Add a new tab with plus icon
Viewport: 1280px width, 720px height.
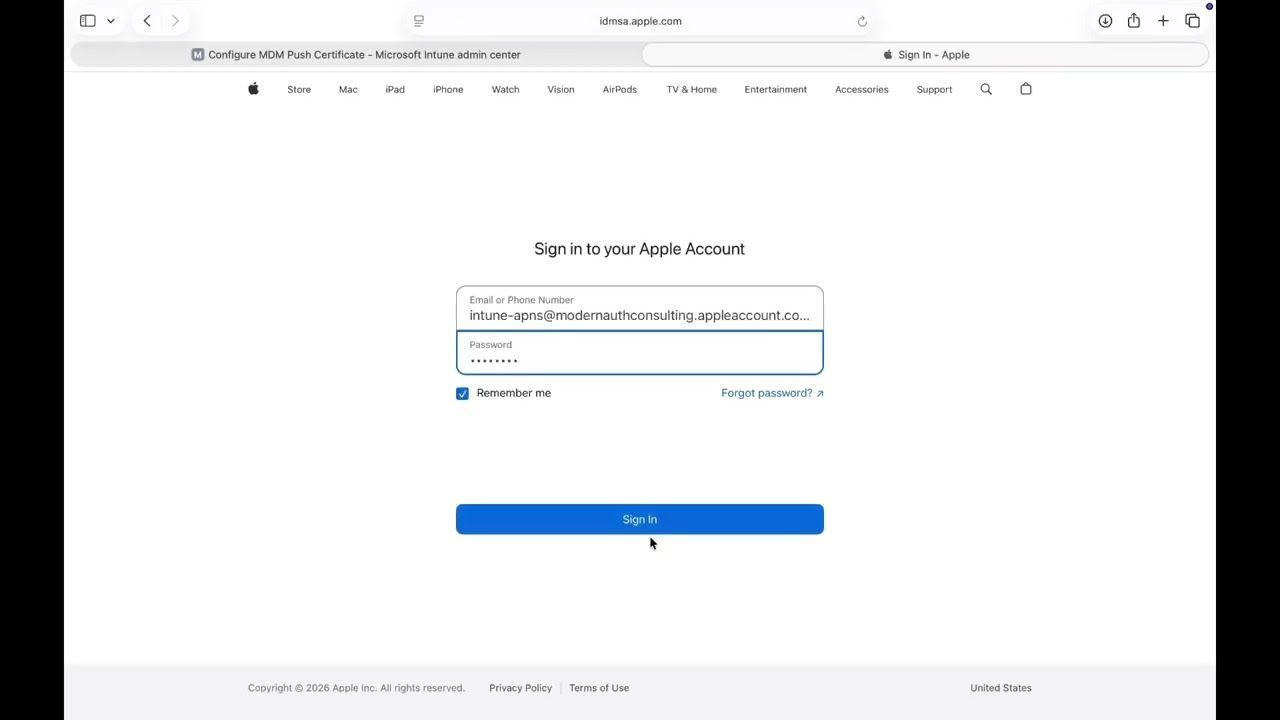point(1163,21)
